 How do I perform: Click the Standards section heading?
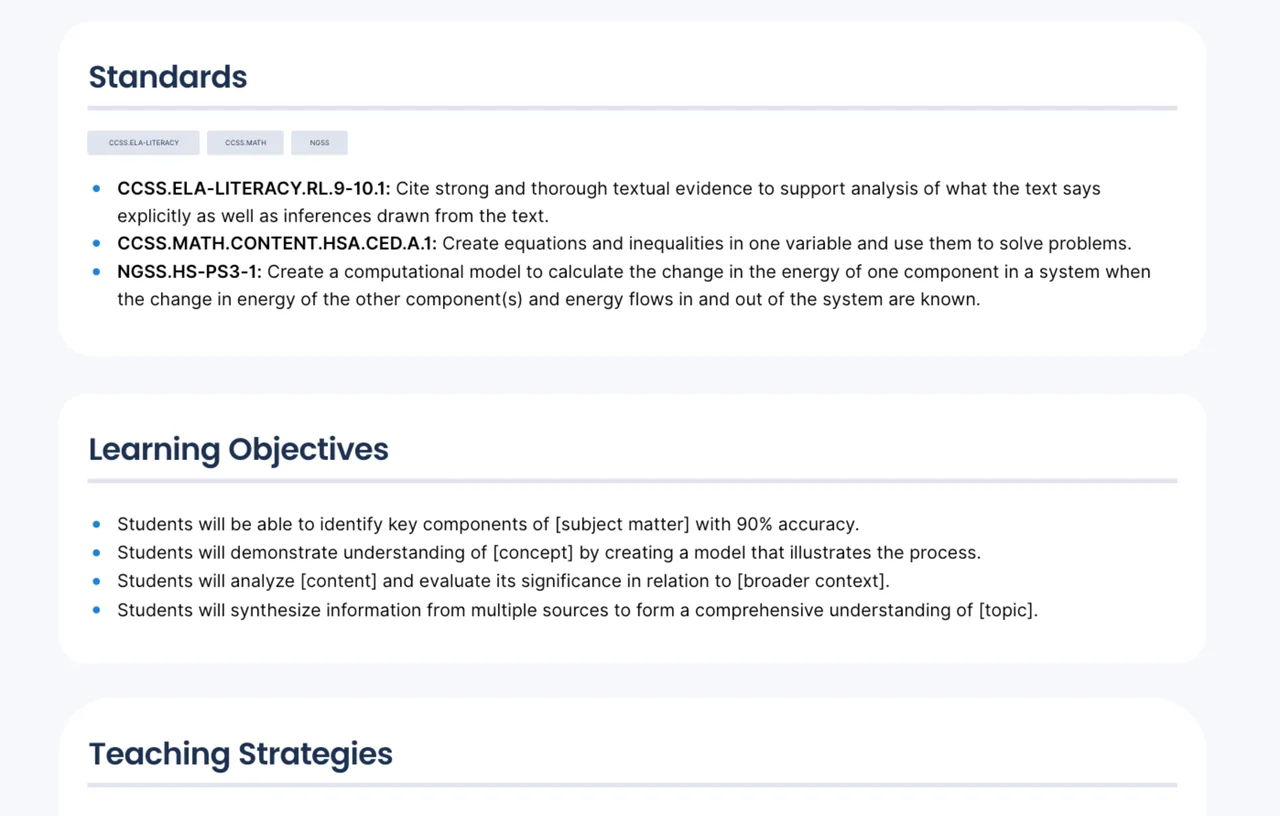pos(168,77)
